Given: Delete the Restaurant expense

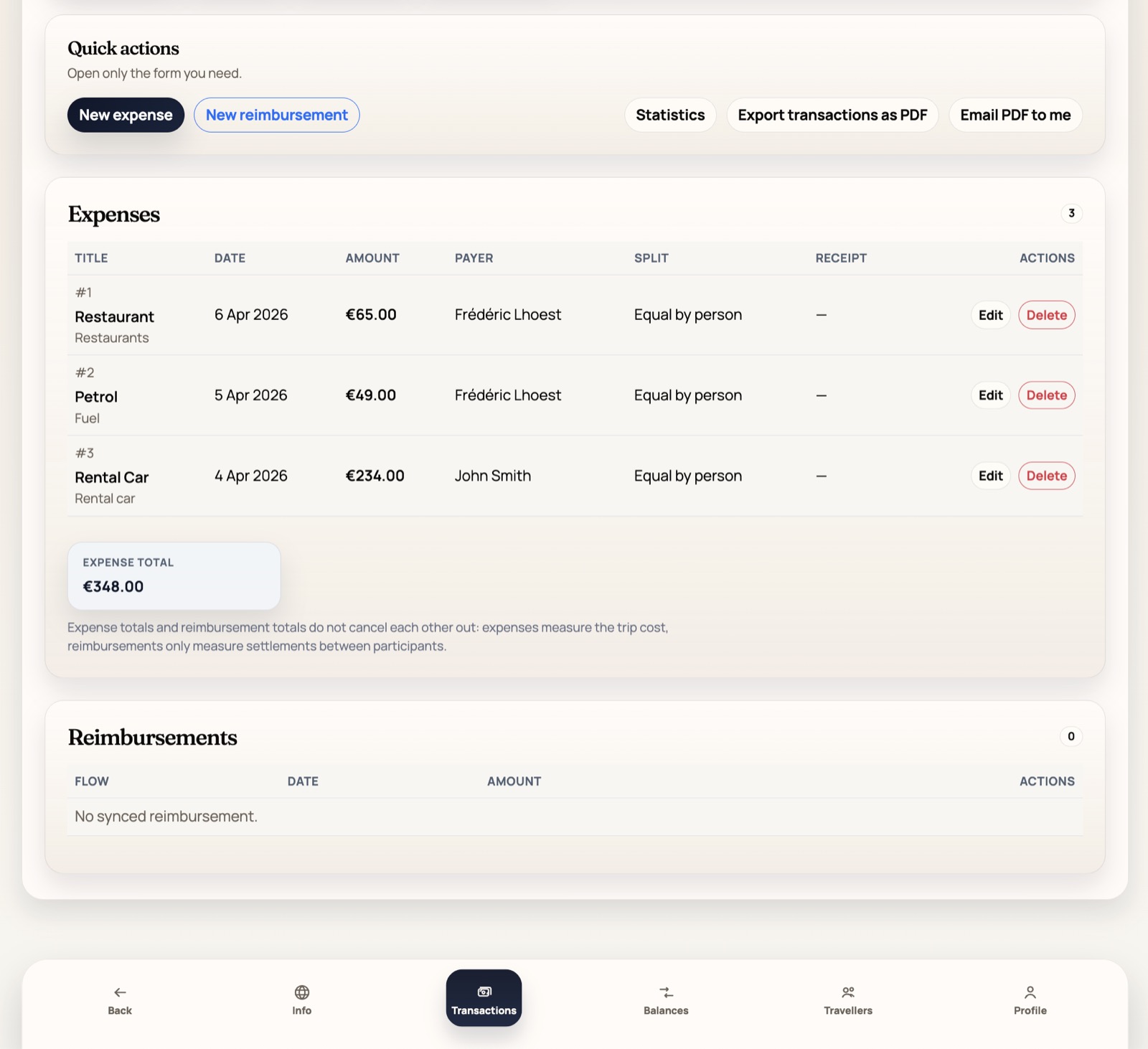Looking at the screenshot, I should pos(1046,314).
